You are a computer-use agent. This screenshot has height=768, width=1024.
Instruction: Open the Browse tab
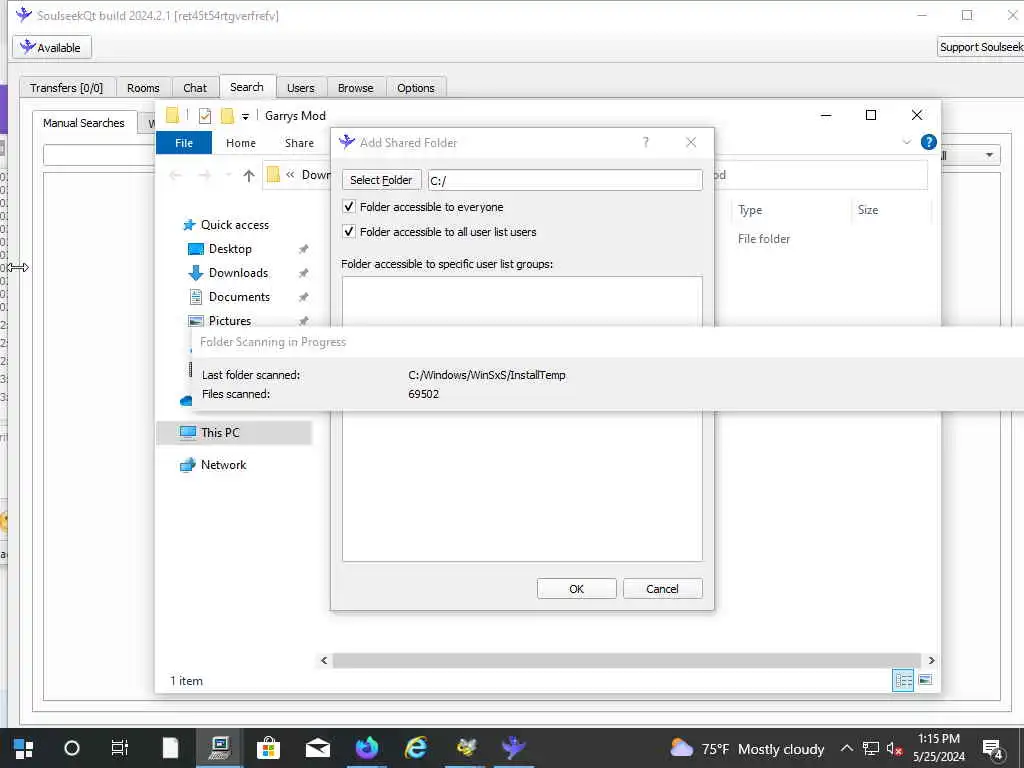355,88
